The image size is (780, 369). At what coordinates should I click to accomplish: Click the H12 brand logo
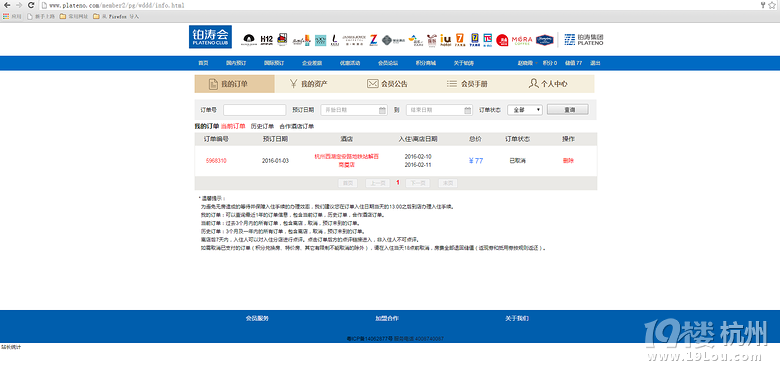(x=267, y=40)
